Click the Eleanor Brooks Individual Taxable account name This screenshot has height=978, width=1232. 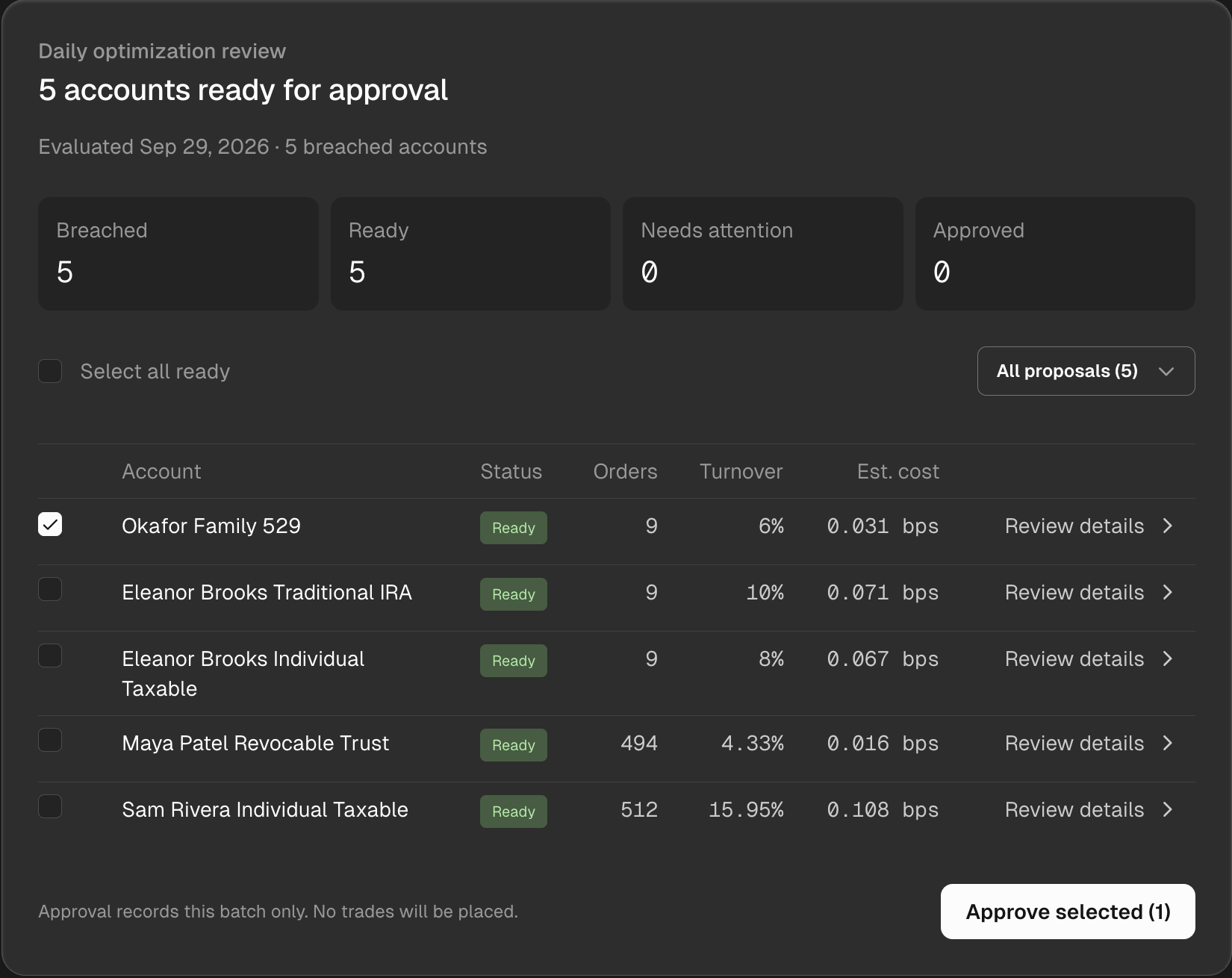[x=243, y=673]
